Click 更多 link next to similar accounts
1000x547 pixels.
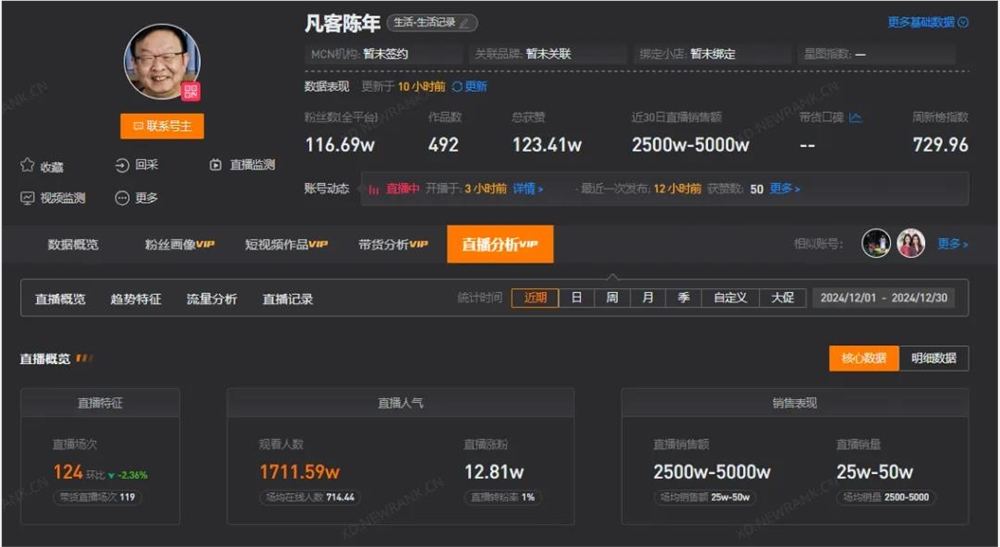click(x=953, y=244)
